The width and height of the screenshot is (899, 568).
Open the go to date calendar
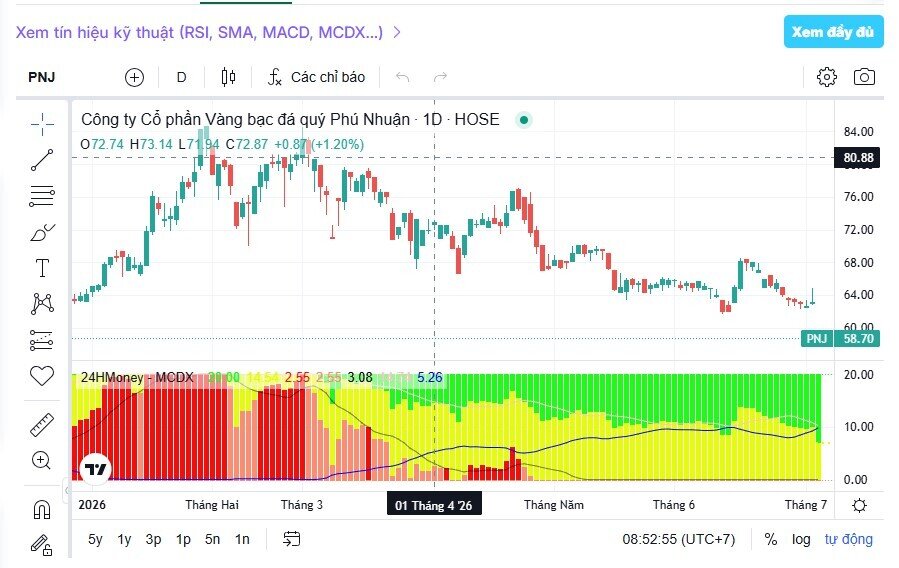pos(291,539)
